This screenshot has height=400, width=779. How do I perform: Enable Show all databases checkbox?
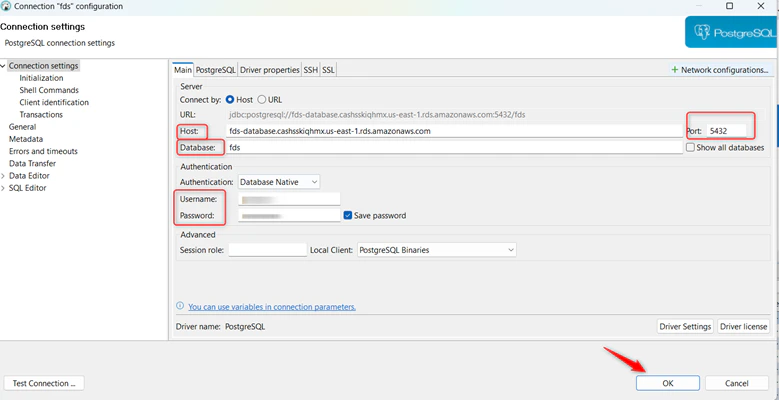(x=690, y=147)
